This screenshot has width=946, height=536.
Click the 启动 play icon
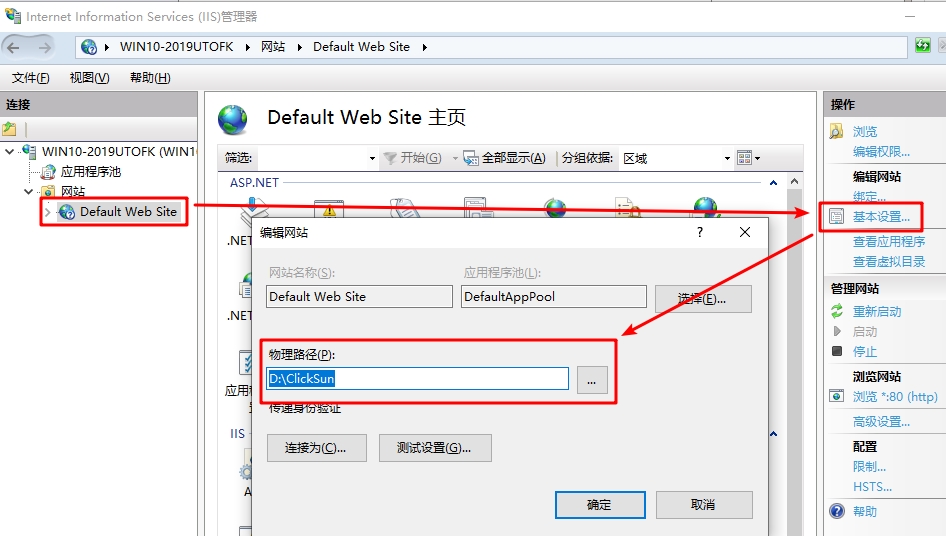pos(837,331)
